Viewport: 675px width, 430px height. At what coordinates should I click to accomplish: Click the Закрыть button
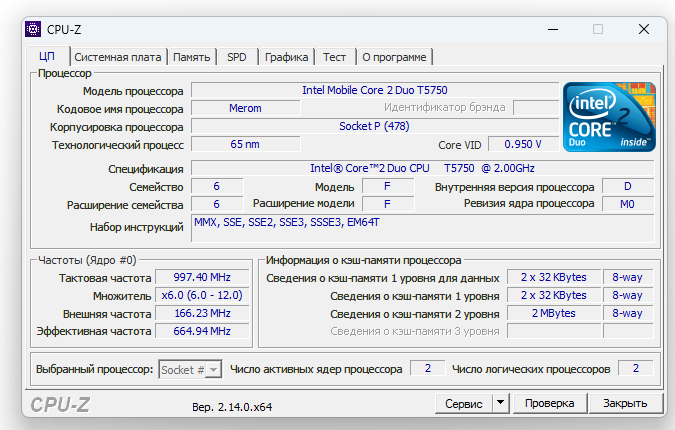point(625,404)
